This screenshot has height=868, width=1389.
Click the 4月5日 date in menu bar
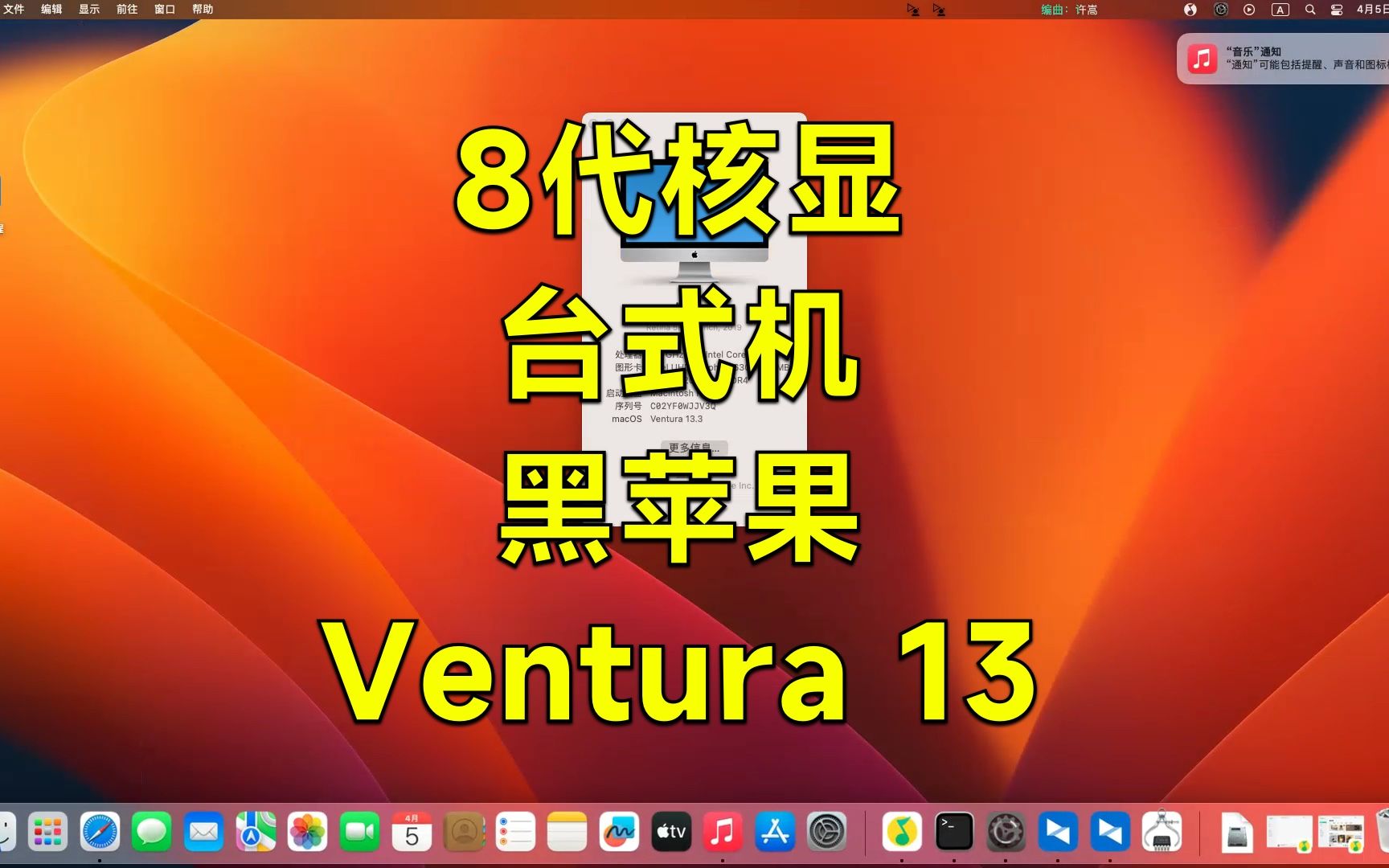coord(1372,10)
